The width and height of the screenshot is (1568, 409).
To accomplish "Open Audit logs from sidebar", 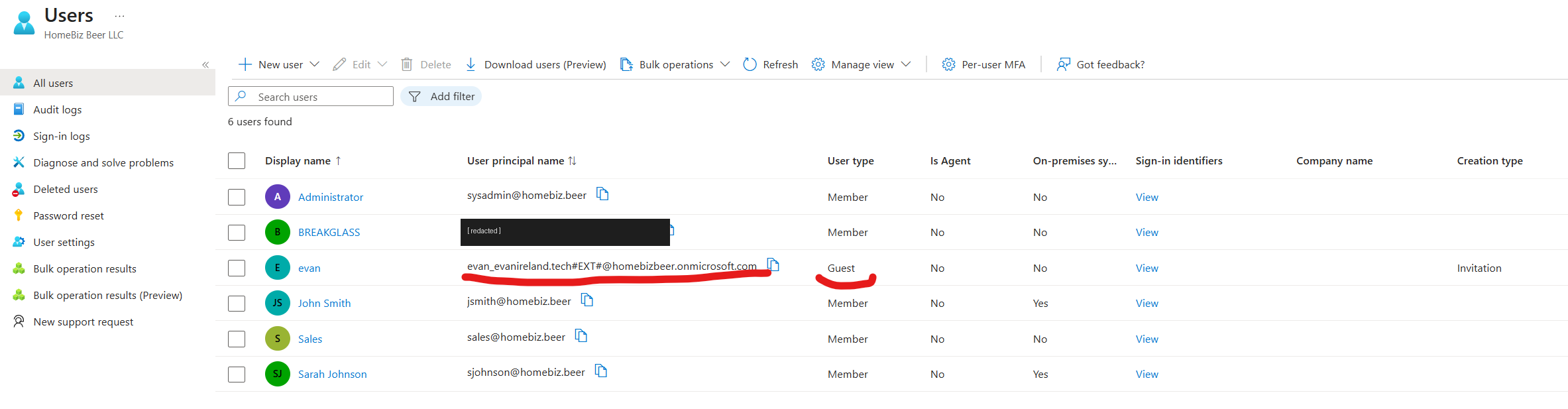I will (x=57, y=109).
